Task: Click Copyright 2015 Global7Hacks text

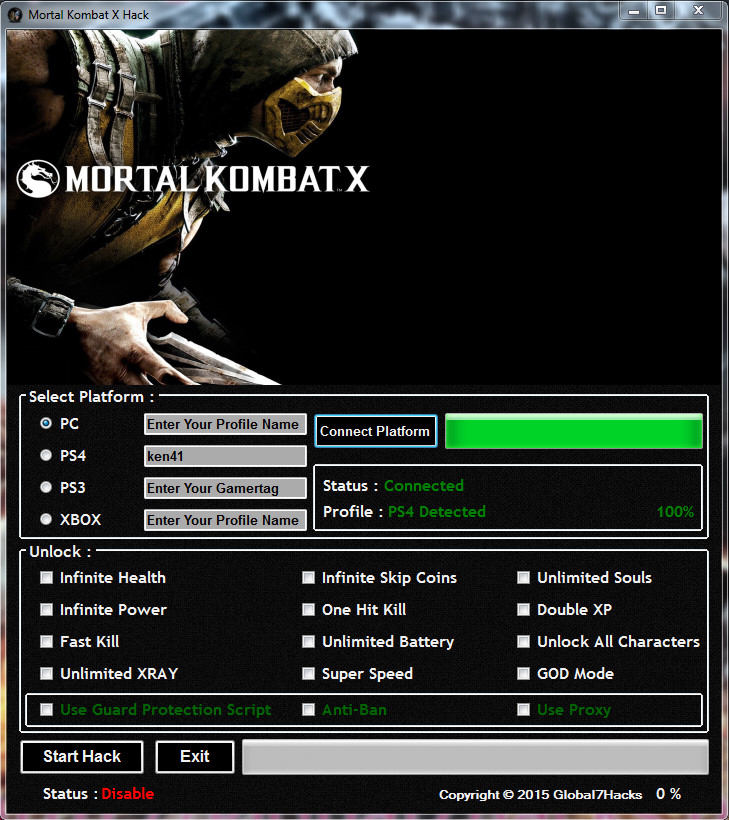Action: point(540,794)
